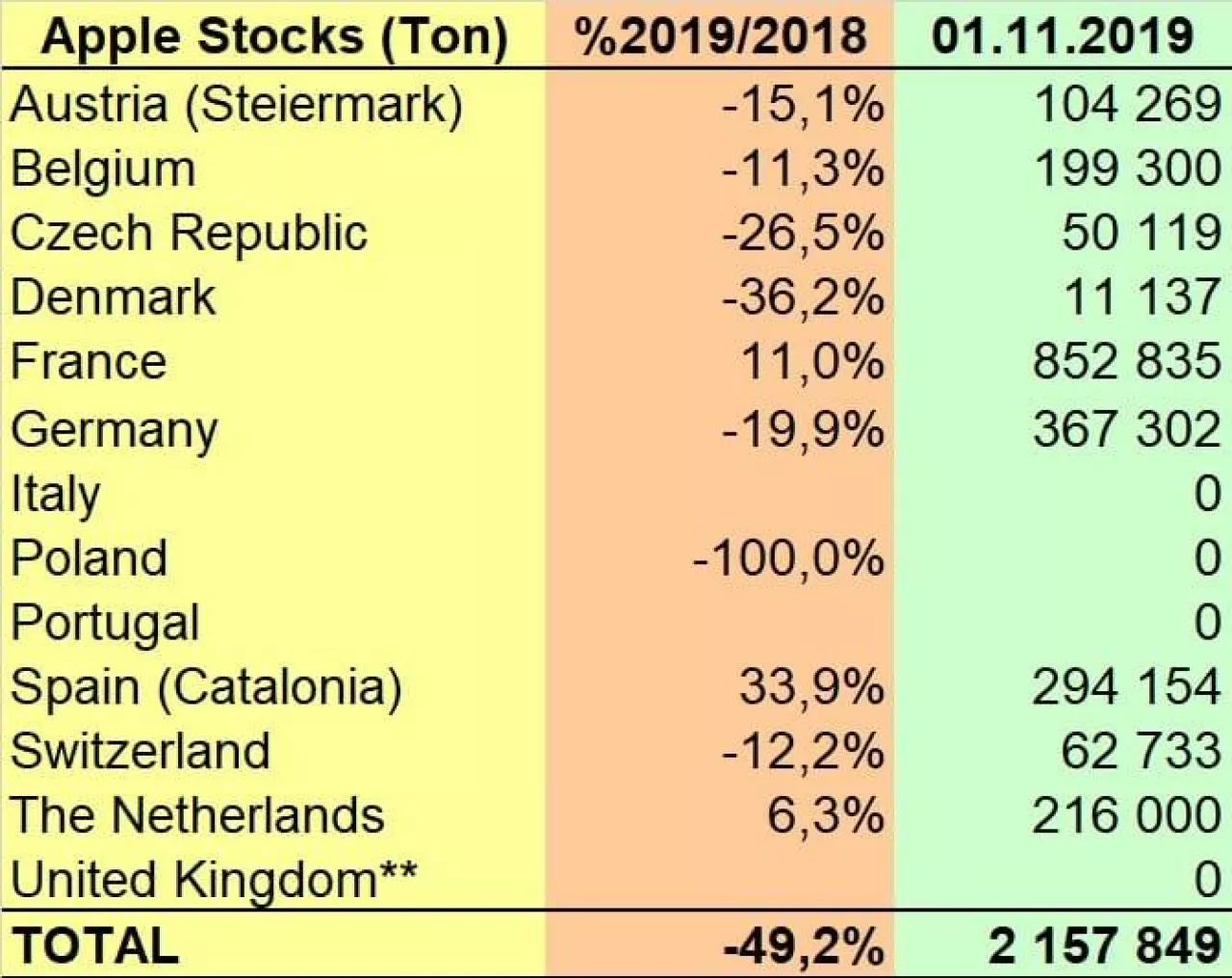This screenshot has height=978, width=1232.
Task: Click total stock value 2 157 849
Action: click(x=1105, y=945)
